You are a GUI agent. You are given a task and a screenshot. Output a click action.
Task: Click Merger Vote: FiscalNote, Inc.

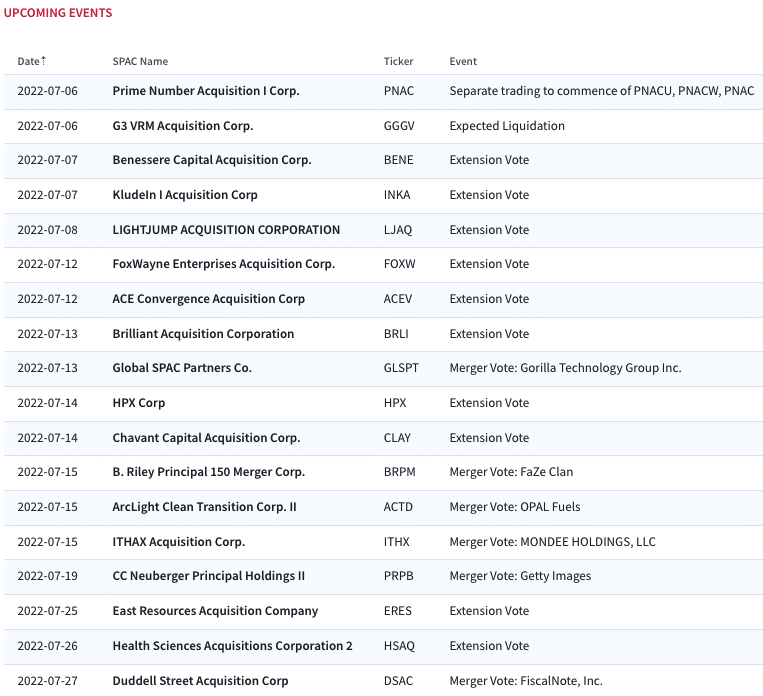526,681
